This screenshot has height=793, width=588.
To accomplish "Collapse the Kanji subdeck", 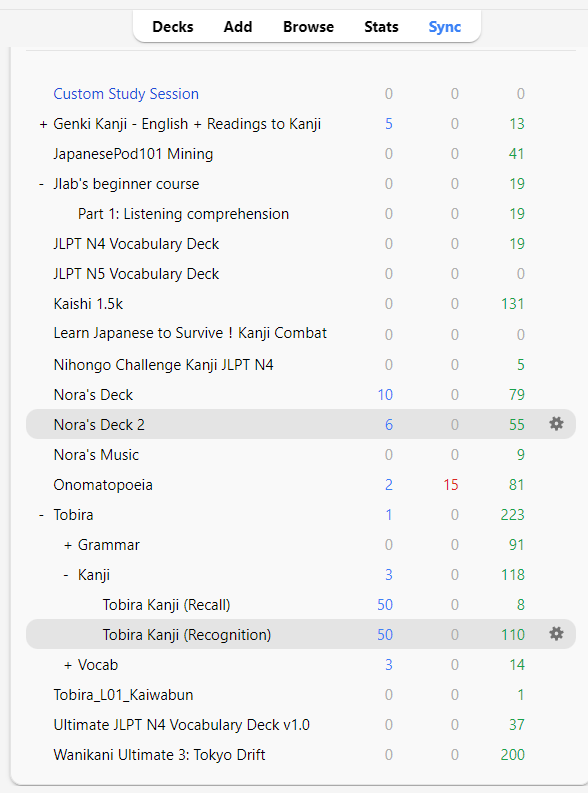I will tap(66, 575).
